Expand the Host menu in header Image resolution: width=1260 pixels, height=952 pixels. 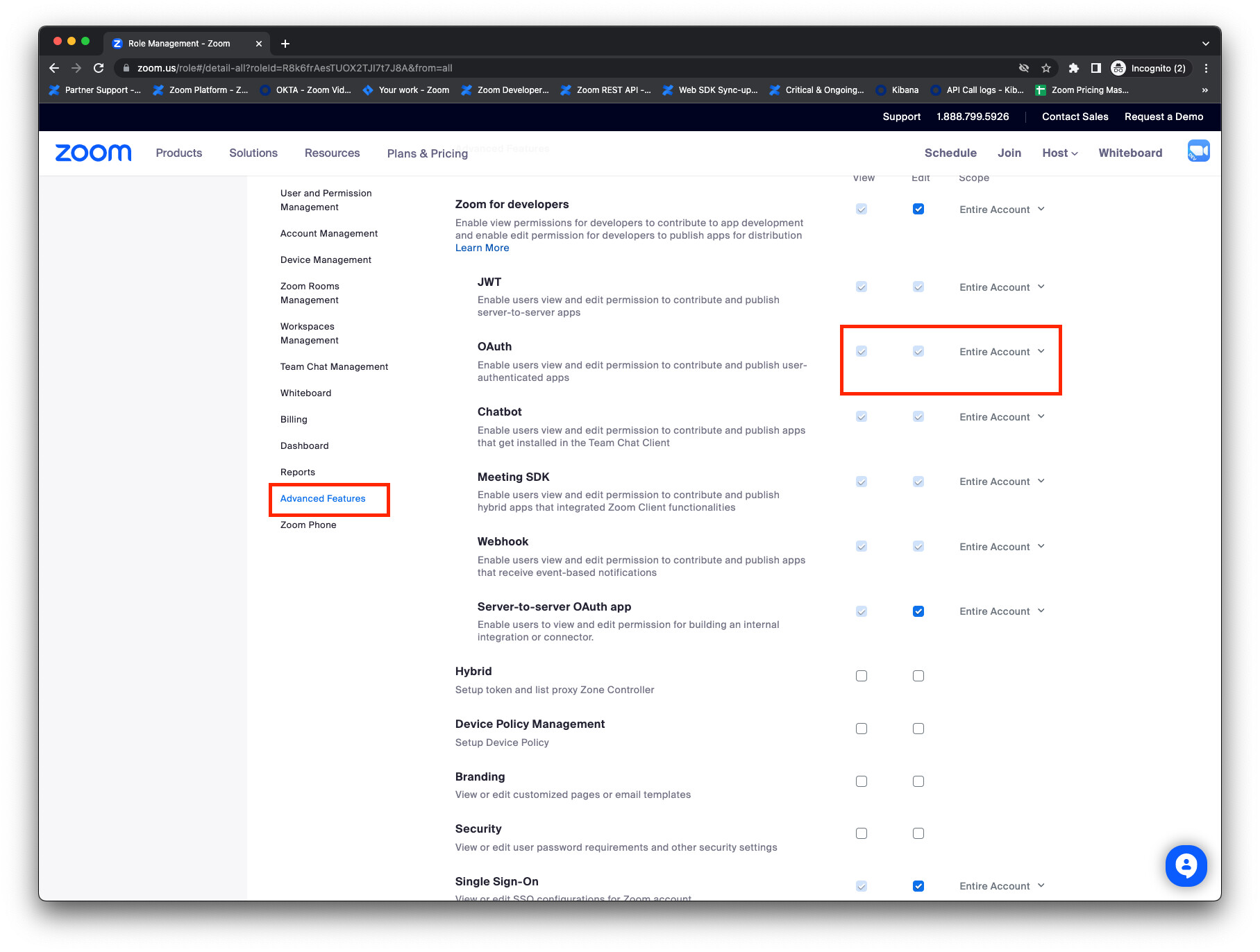pos(1059,153)
